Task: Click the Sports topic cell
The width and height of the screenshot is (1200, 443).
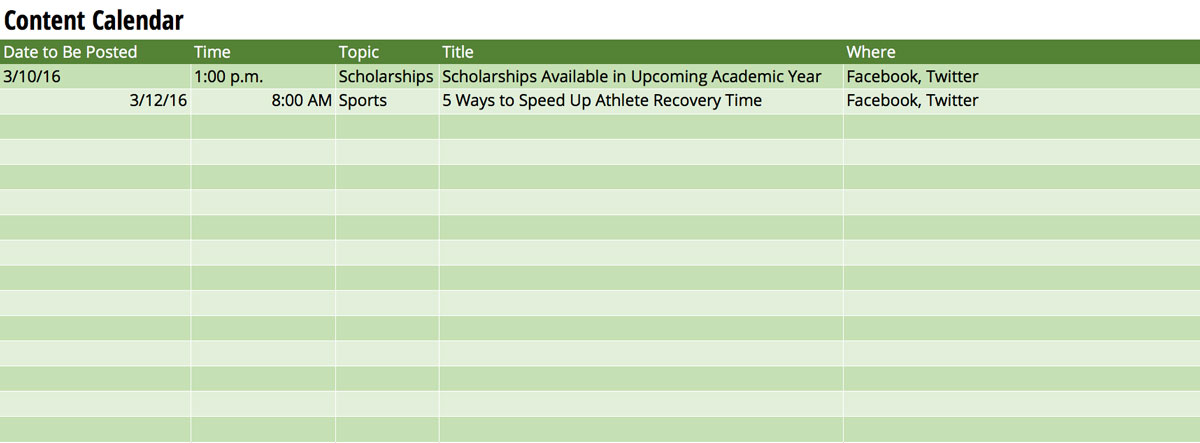Action: click(363, 101)
